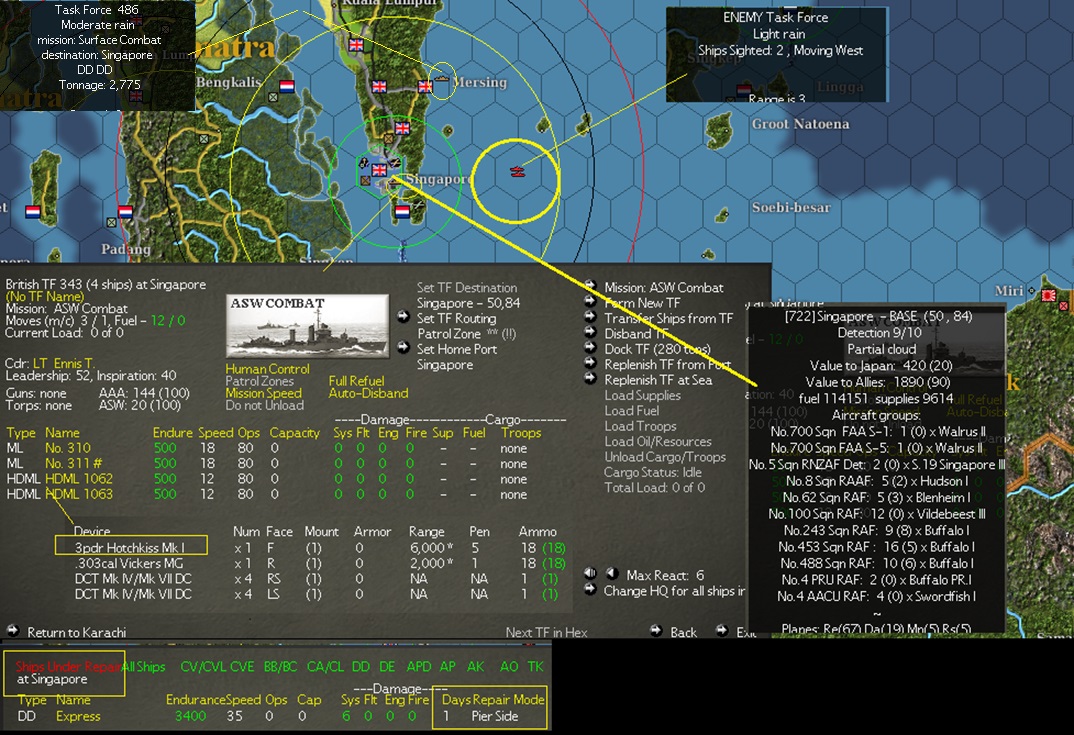Click the arrow icon beside Exit
The image size is (1074, 735).
721,630
